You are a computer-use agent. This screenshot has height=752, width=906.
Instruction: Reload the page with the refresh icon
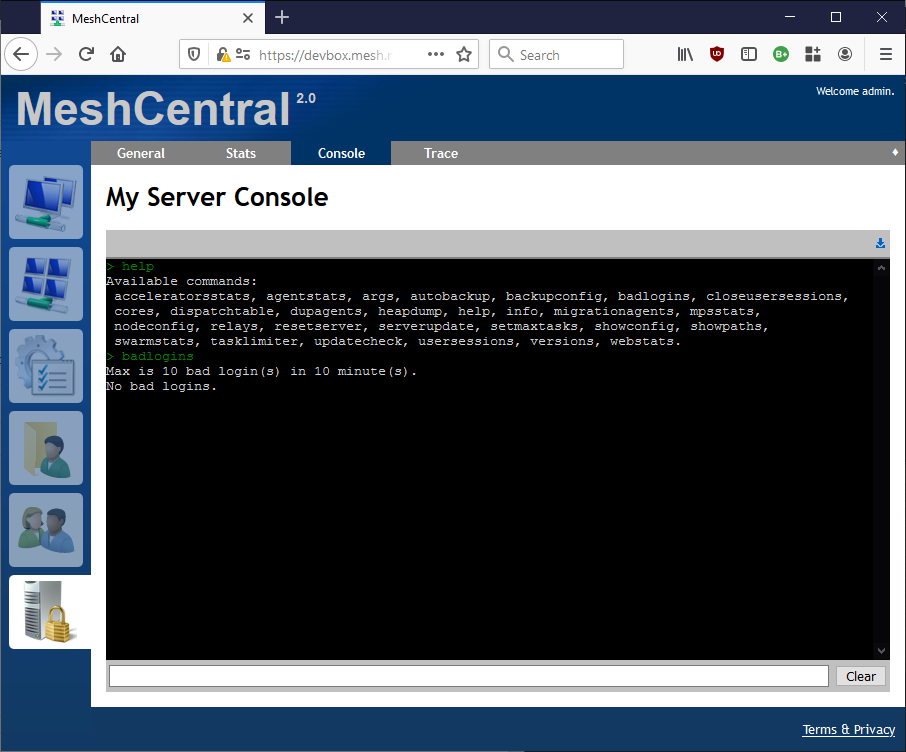86,54
